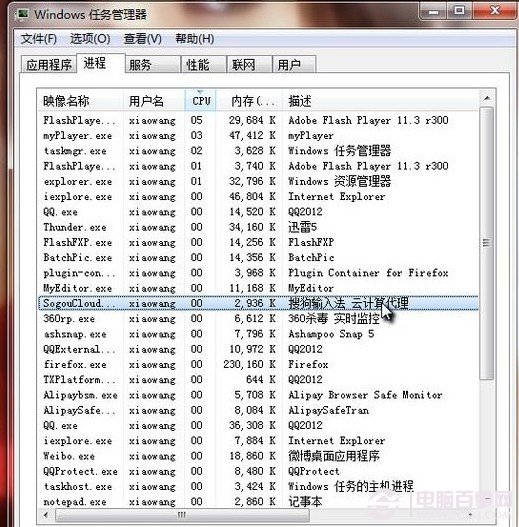The width and height of the screenshot is (519, 527).
Task: Click the FlashPlayer row using 29,684 K
Action: tap(258, 120)
